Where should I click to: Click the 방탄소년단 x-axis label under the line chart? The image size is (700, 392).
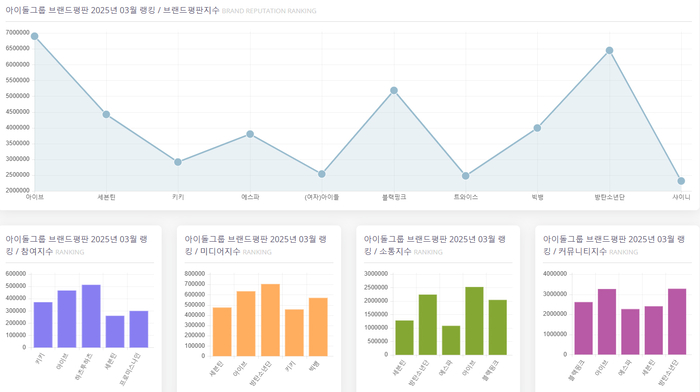point(609,197)
